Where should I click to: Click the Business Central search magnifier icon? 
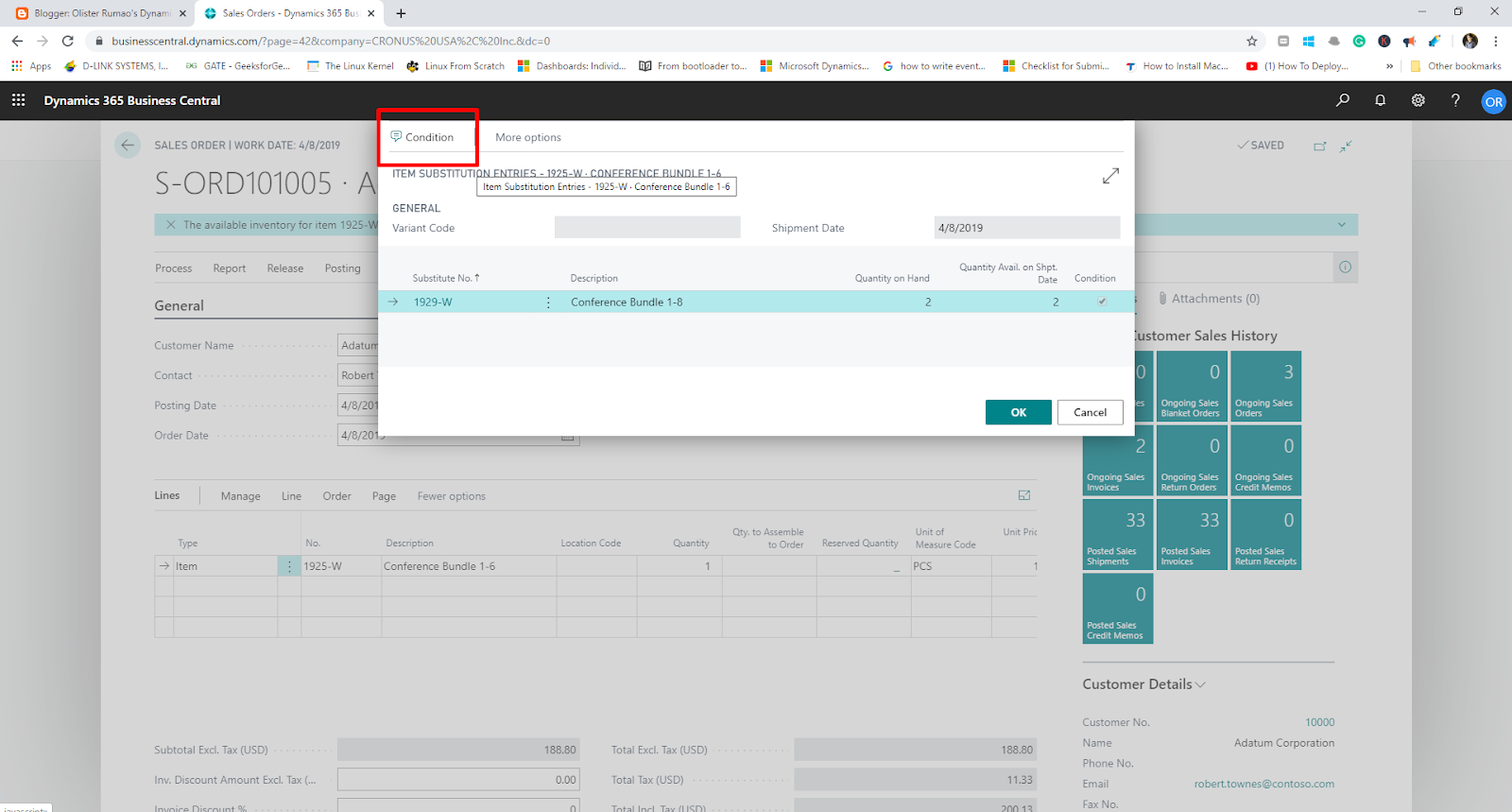(x=1343, y=100)
